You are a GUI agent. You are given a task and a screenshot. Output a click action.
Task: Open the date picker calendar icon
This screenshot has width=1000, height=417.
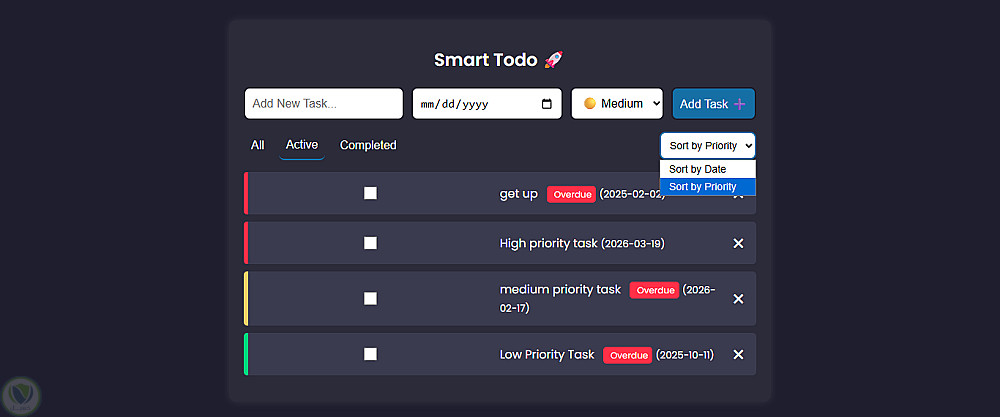(546, 104)
